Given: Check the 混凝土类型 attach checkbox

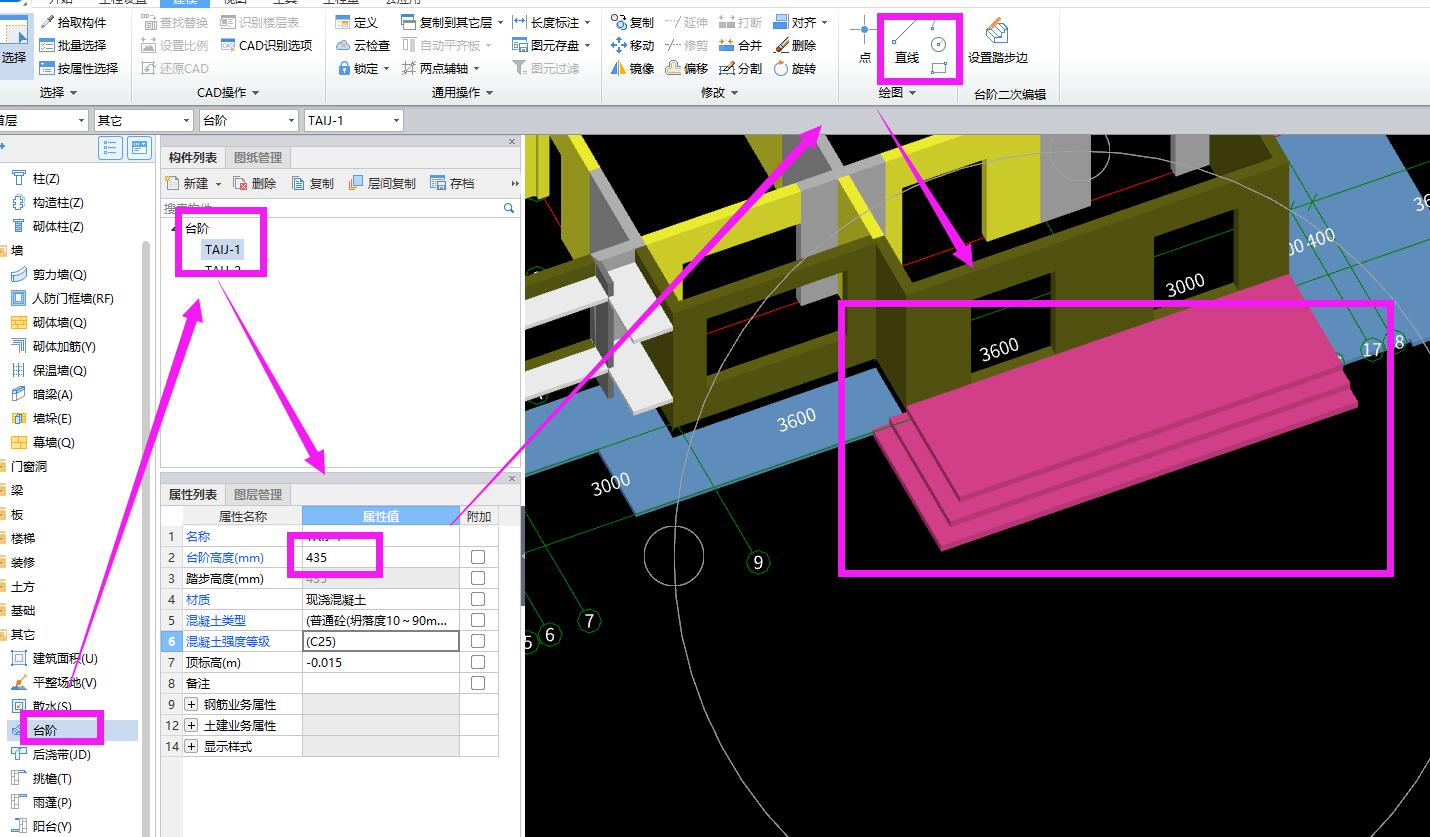Looking at the screenshot, I should (478, 620).
